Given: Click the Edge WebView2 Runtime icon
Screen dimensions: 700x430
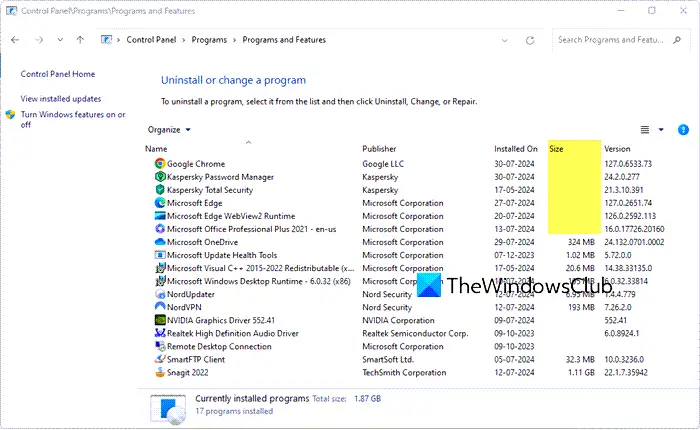Looking at the screenshot, I should [160, 216].
